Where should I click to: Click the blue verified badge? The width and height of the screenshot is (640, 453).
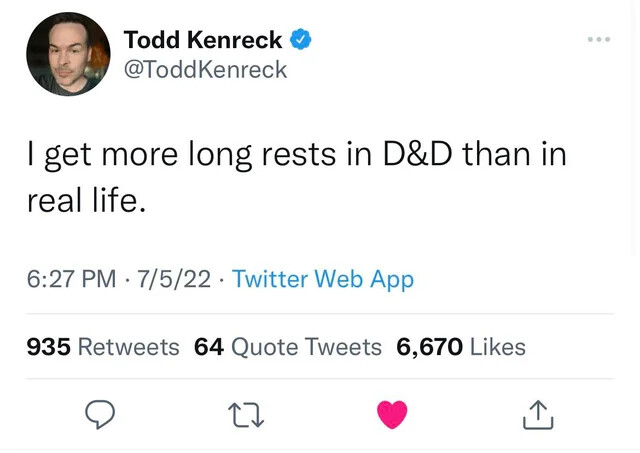click(300, 40)
